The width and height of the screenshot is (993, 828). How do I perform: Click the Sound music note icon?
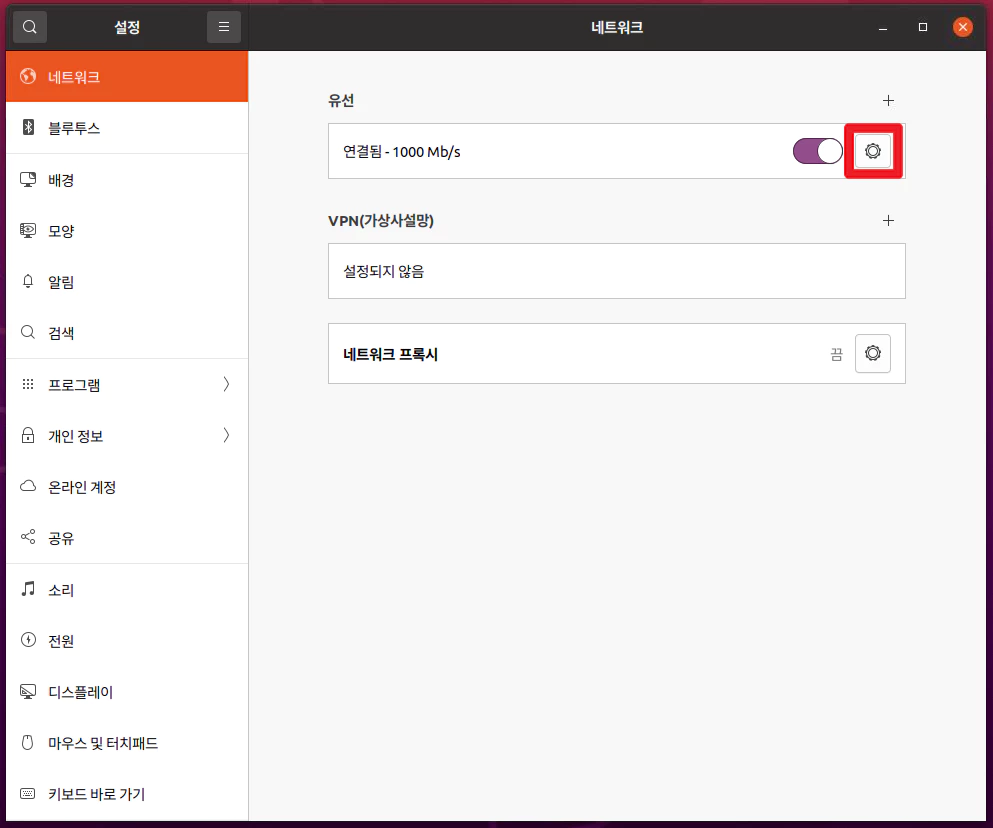tap(28, 589)
